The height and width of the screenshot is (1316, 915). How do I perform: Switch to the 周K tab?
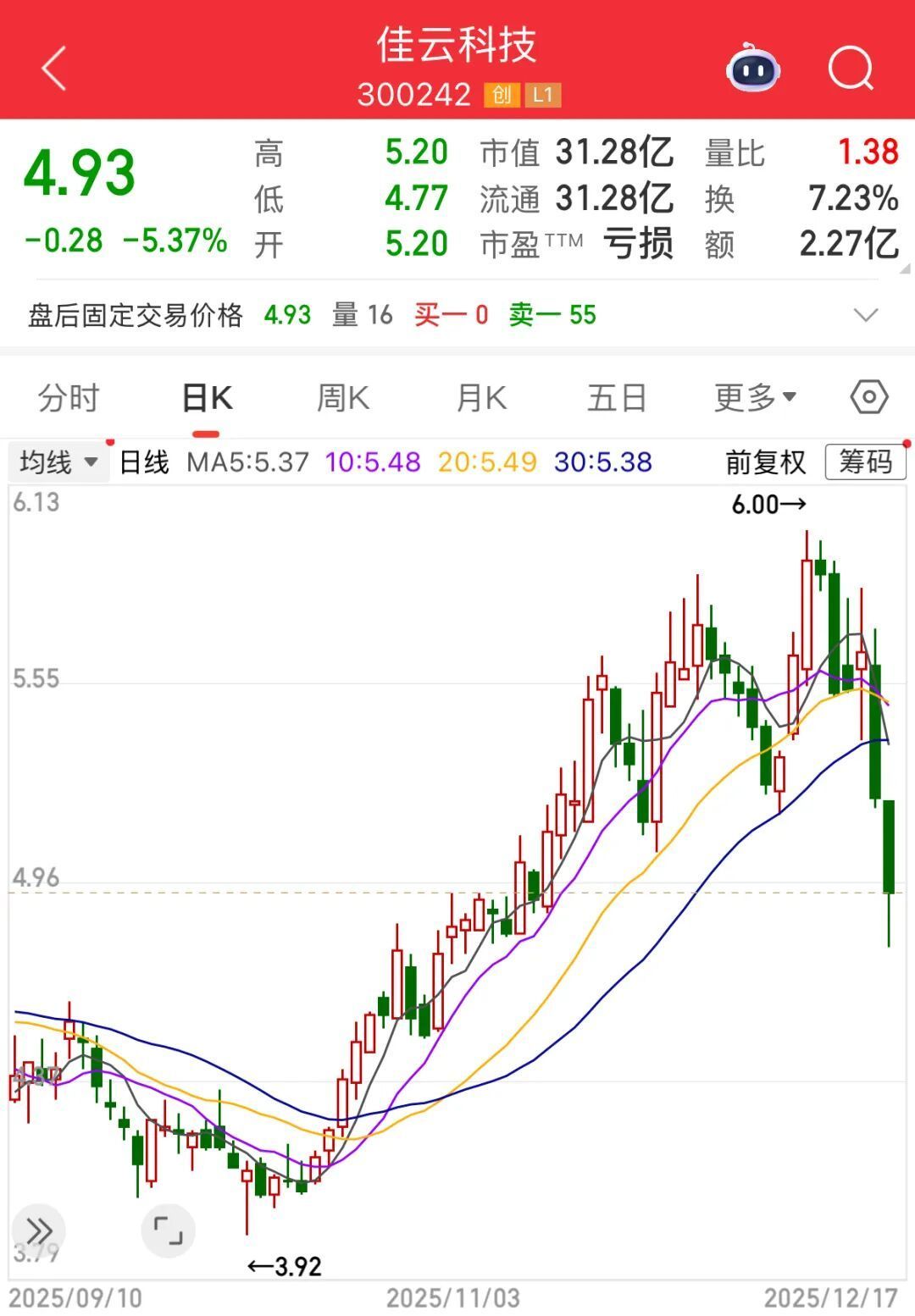343,397
